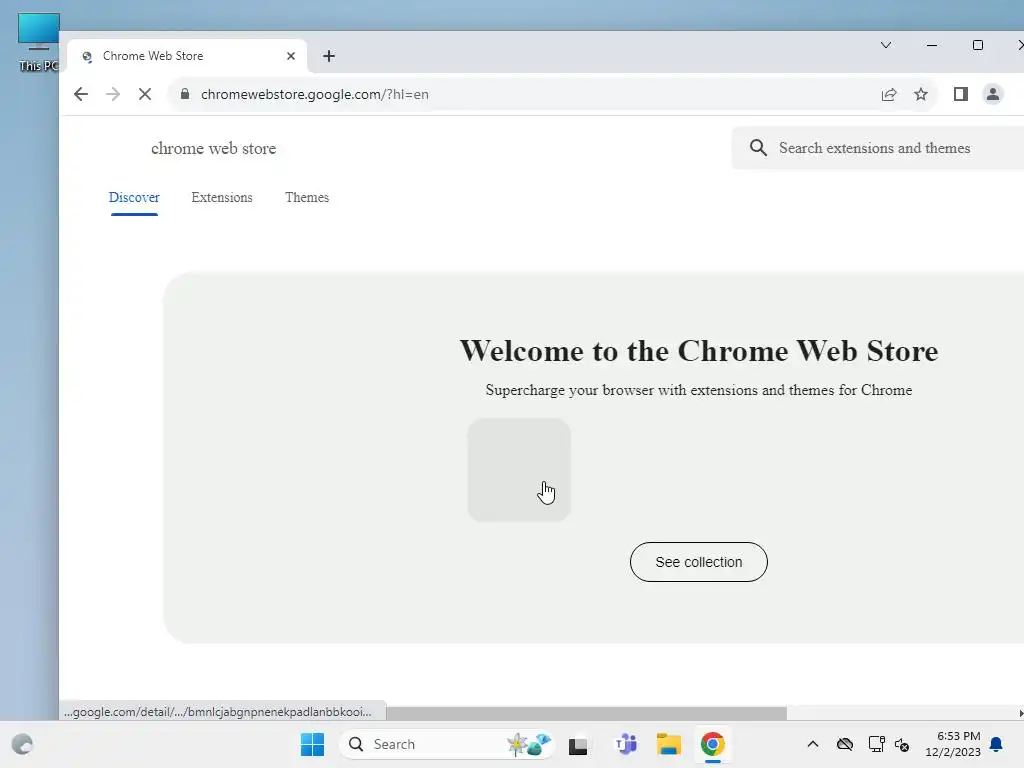Viewport: 1024px width, 768px height.
Task: Switch to the Discover tab
Action: pyautogui.click(x=134, y=197)
